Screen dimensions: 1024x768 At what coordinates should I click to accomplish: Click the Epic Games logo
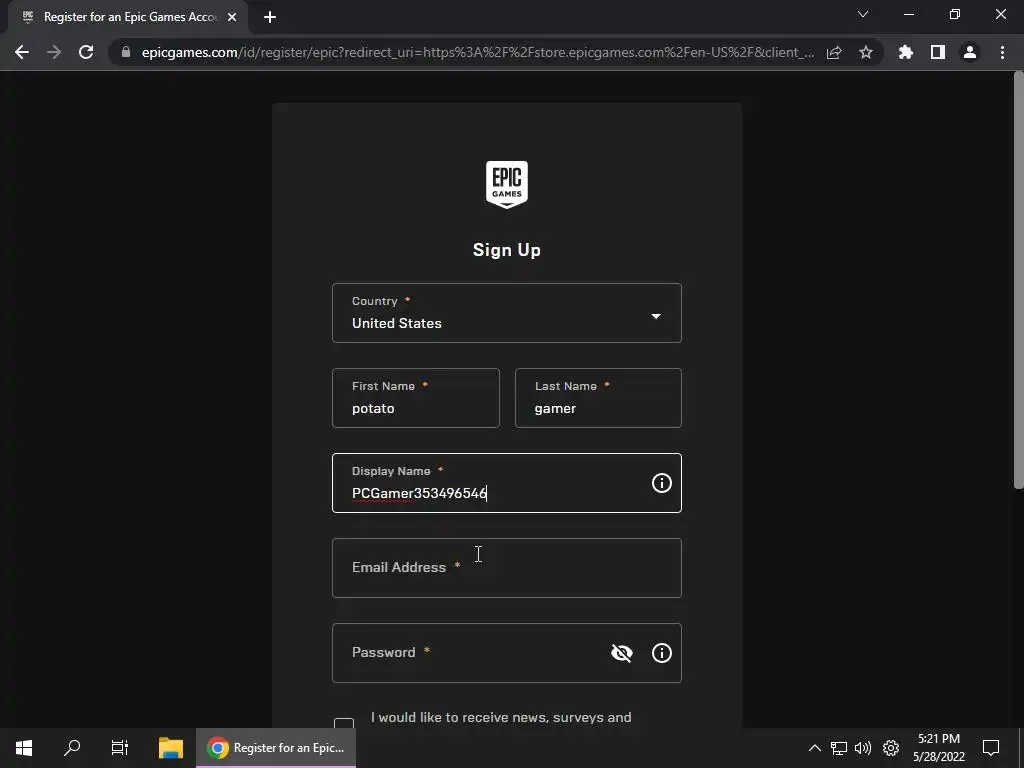(507, 185)
